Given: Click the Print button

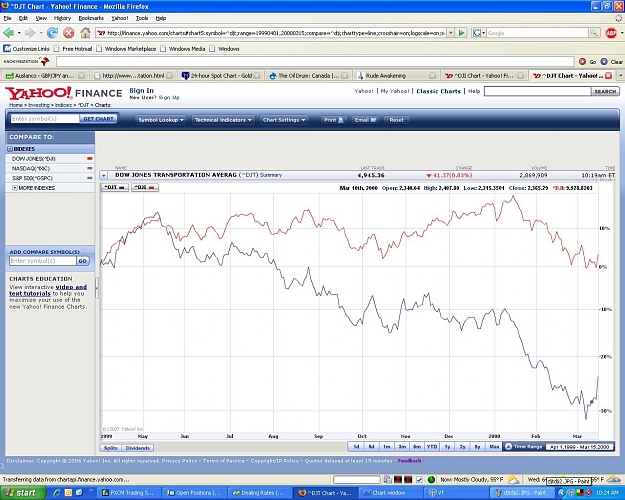Looking at the screenshot, I should 334,120.
